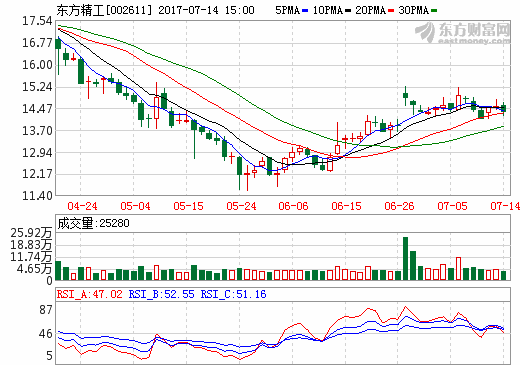Click the blue 5PMA color swatch
This screenshot has width=520, height=365.
(x=305, y=11)
